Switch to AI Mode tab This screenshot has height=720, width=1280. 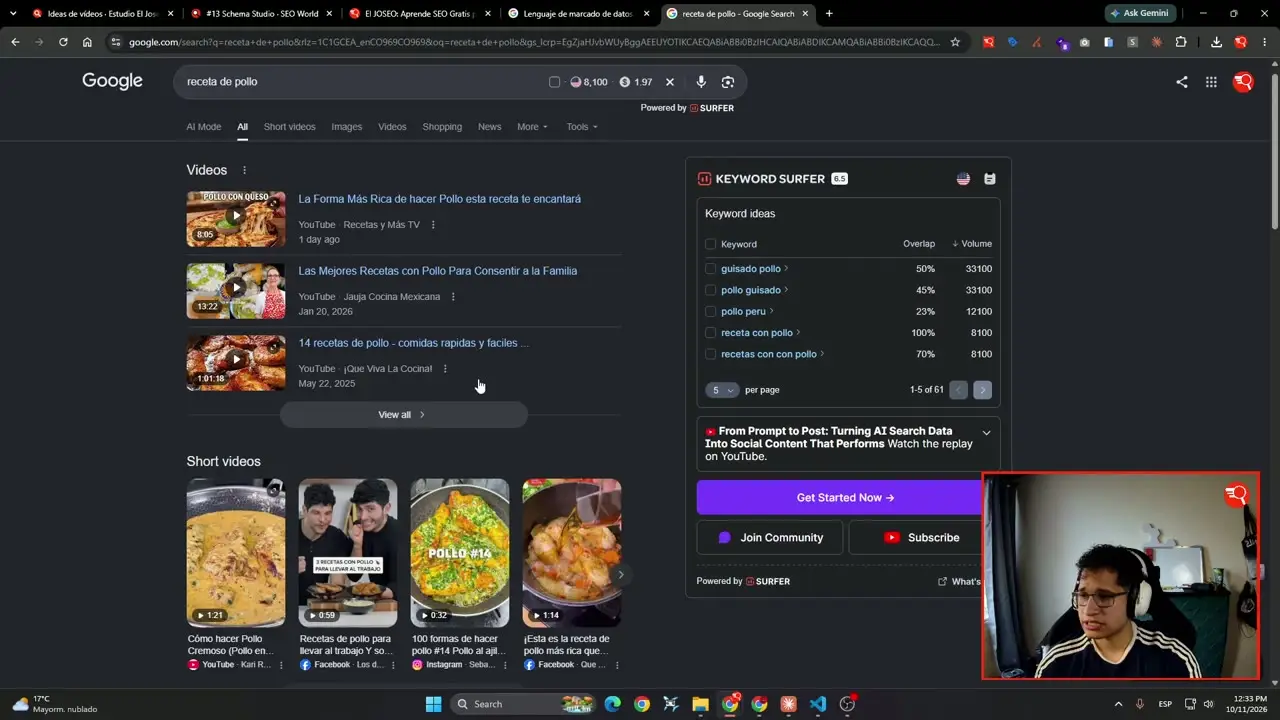tap(203, 127)
